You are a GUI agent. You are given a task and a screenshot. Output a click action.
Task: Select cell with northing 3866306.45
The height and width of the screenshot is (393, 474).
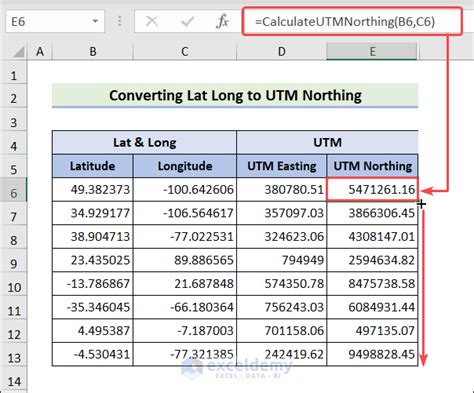(372, 213)
